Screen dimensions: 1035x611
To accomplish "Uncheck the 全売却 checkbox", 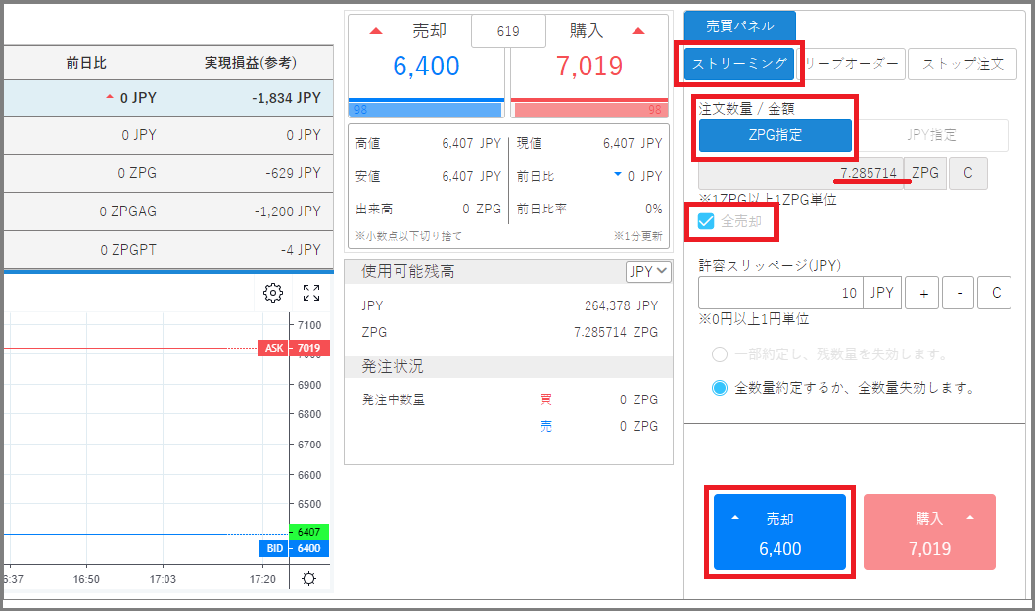I will click(707, 222).
